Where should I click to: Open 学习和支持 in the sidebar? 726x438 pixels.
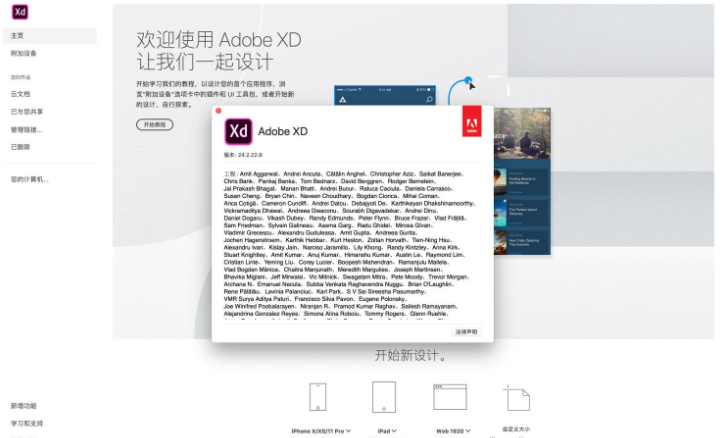coord(26,424)
